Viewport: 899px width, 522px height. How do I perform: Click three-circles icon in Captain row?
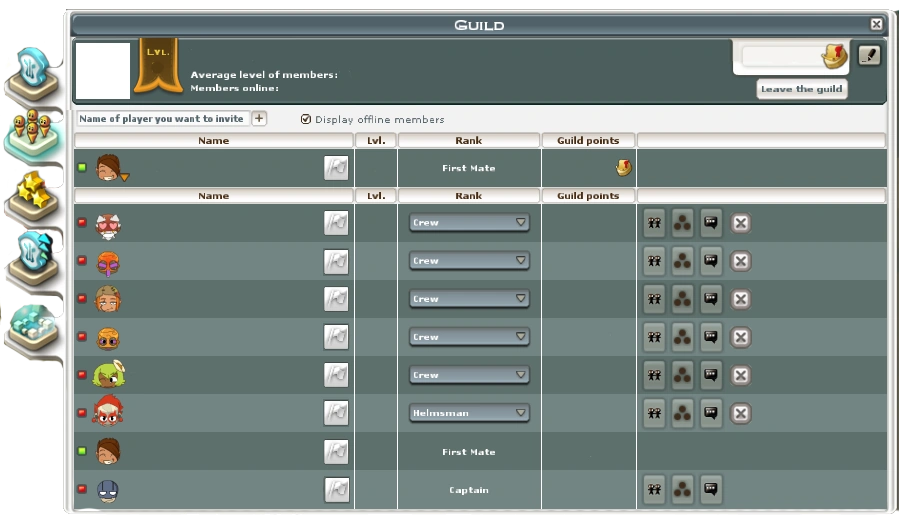(x=682, y=489)
